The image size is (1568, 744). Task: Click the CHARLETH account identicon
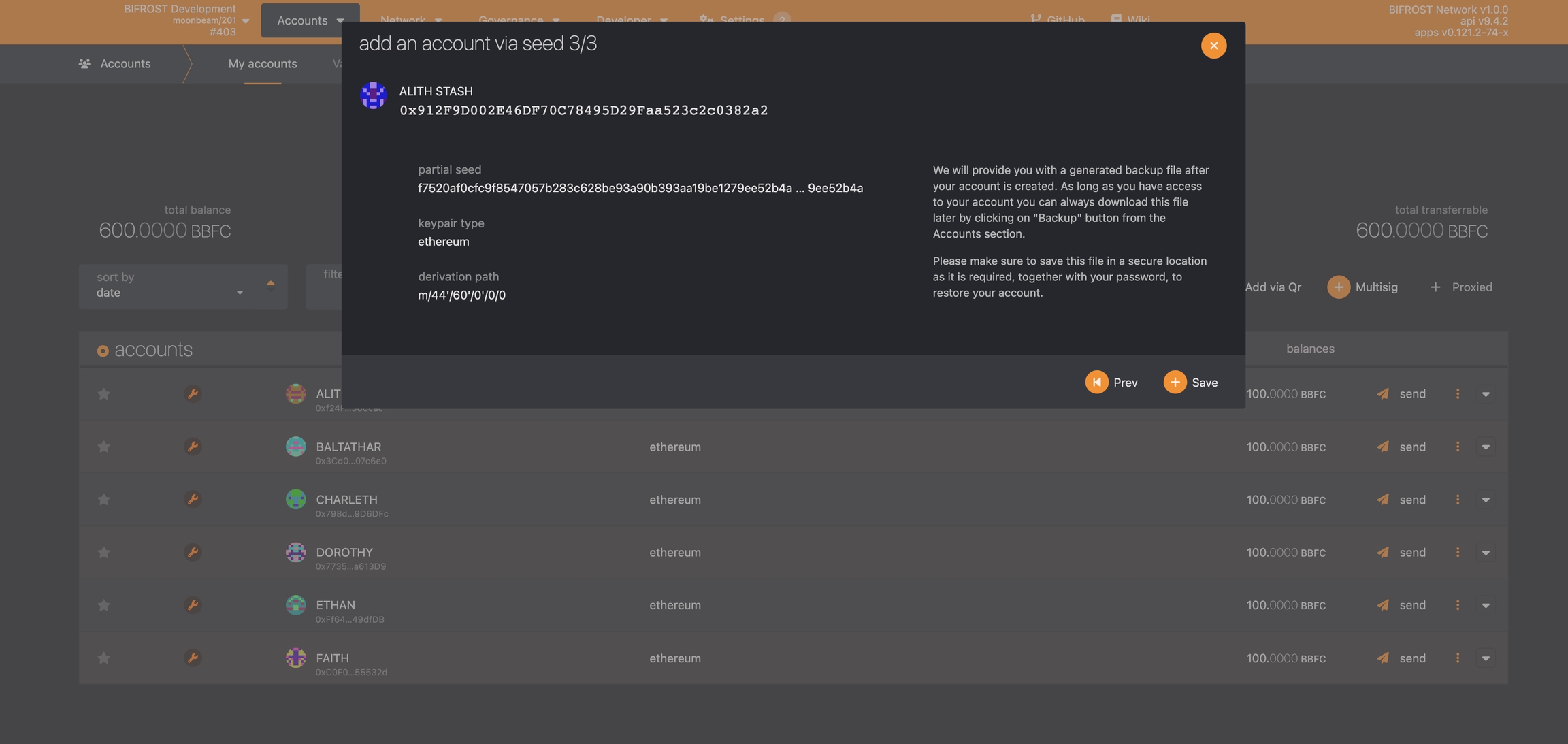click(x=295, y=500)
